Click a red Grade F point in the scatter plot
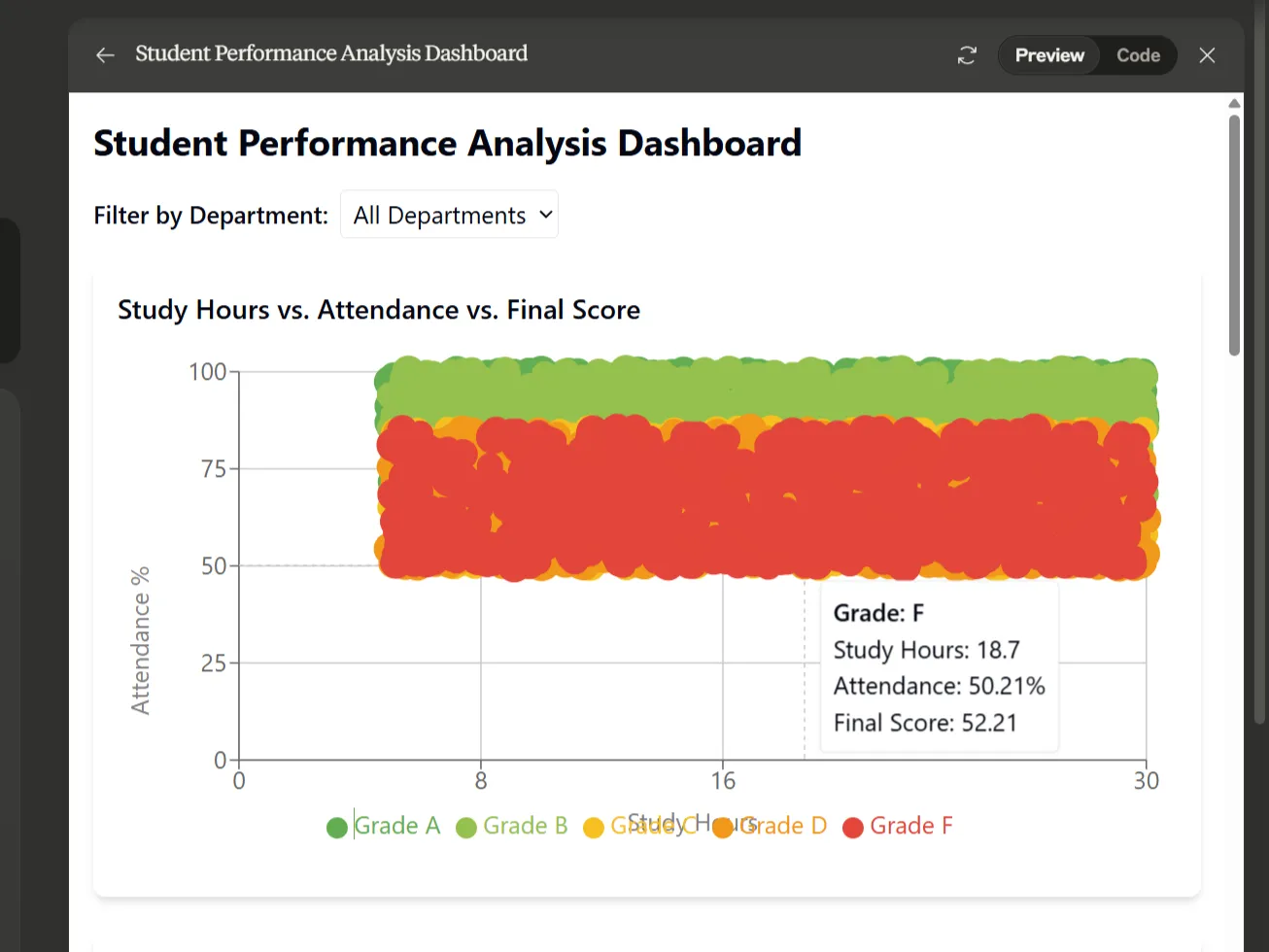 [632, 515]
